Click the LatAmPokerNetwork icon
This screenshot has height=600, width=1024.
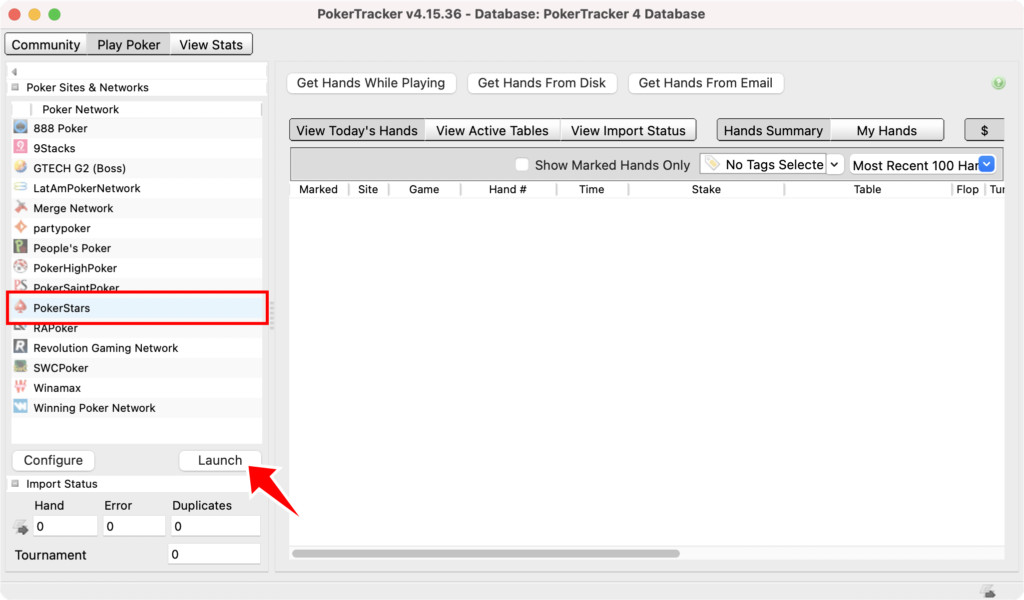tap(20, 187)
